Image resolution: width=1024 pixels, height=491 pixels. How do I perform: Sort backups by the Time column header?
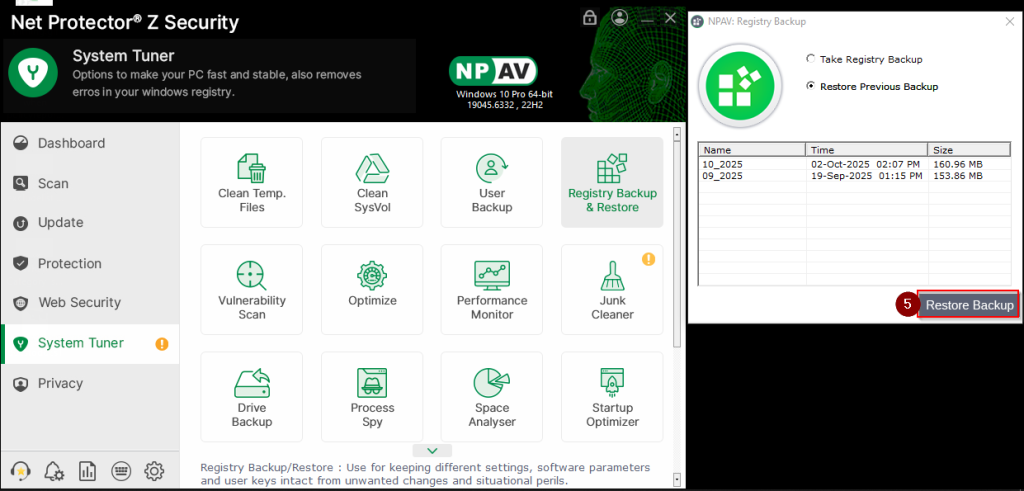coord(865,149)
